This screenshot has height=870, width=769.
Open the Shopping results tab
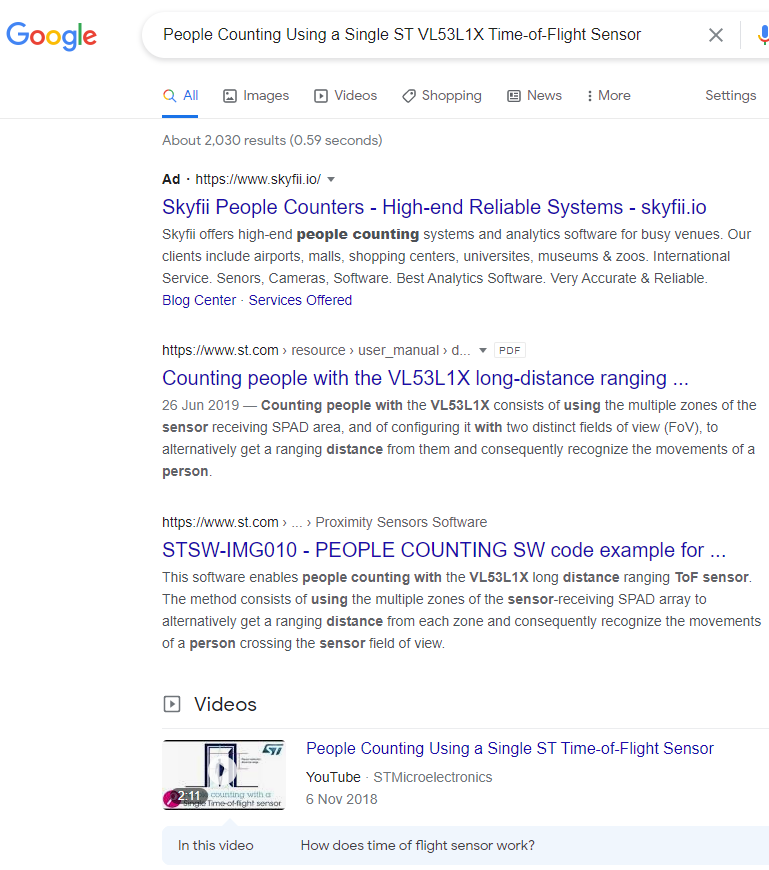pyautogui.click(x=442, y=95)
